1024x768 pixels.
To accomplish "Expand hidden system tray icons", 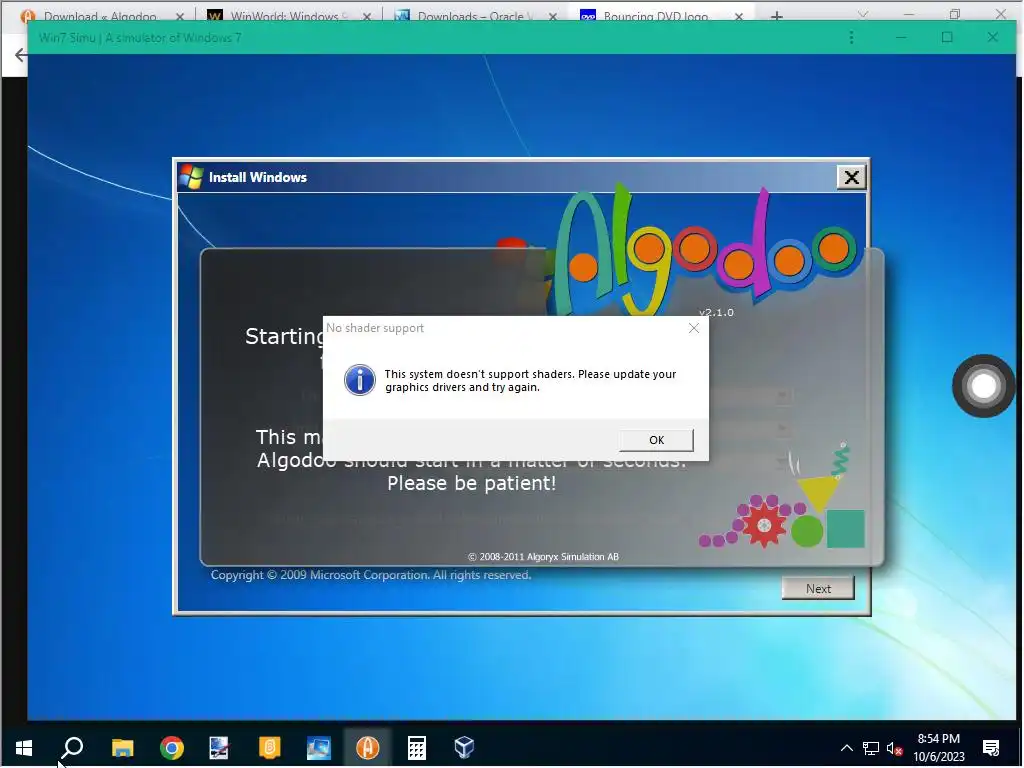I will click(846, 748).
